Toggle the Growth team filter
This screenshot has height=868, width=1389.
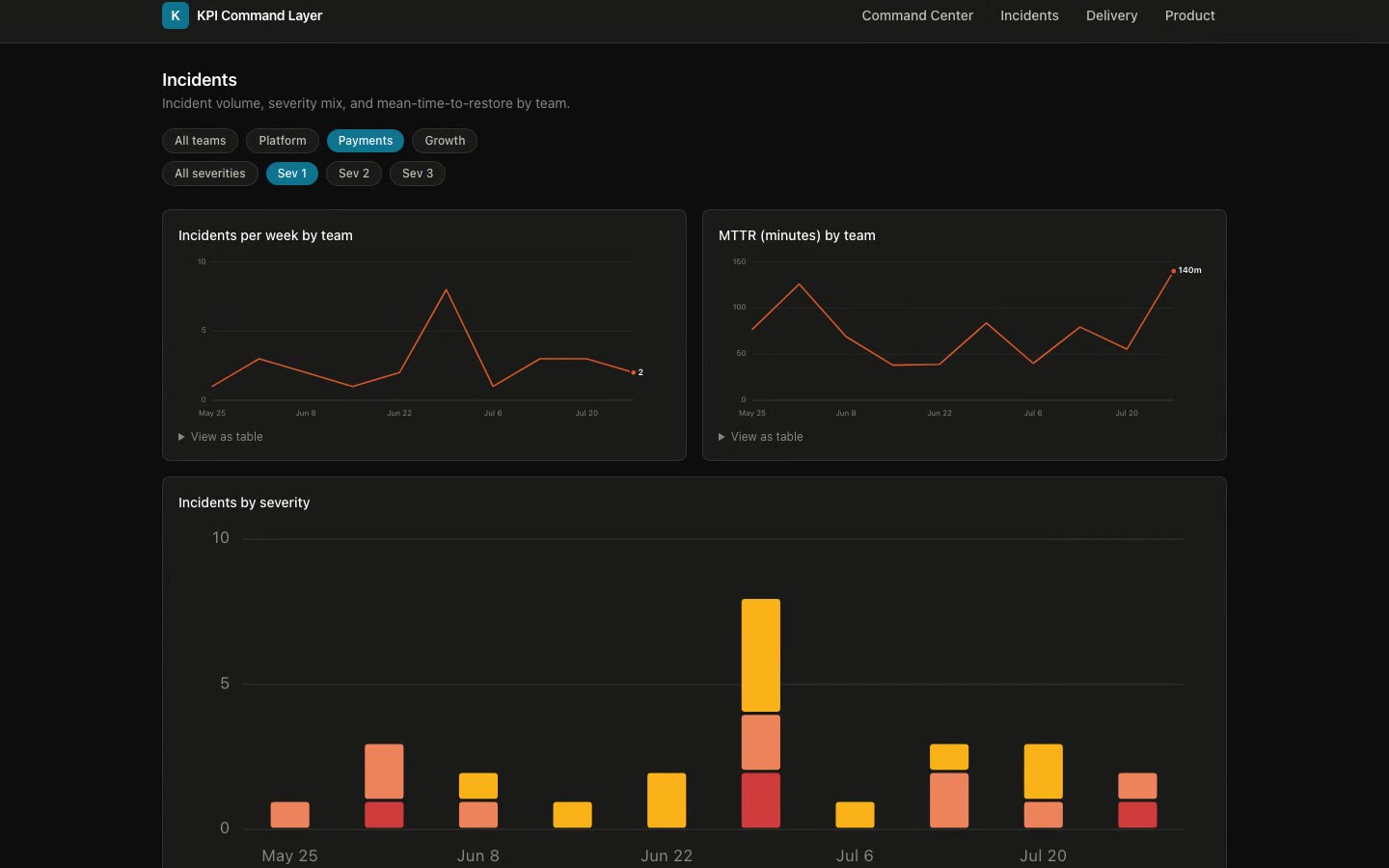(445, 141)
